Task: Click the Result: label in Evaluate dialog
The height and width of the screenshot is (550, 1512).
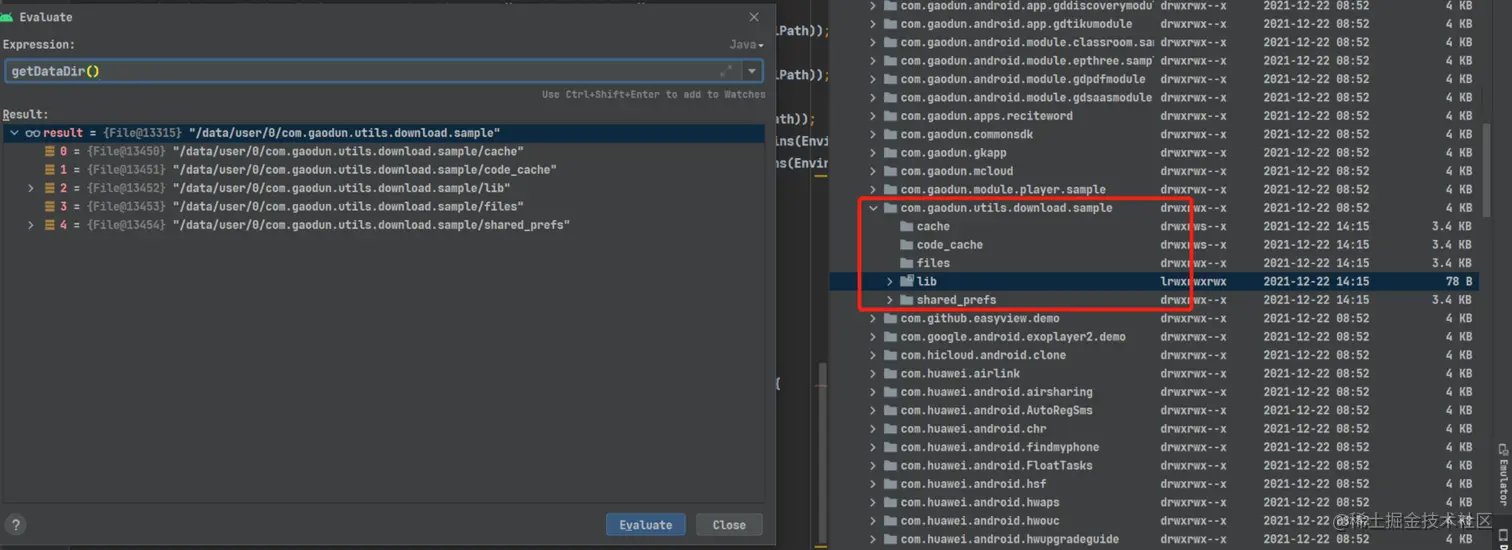Action: pos(25,115)
